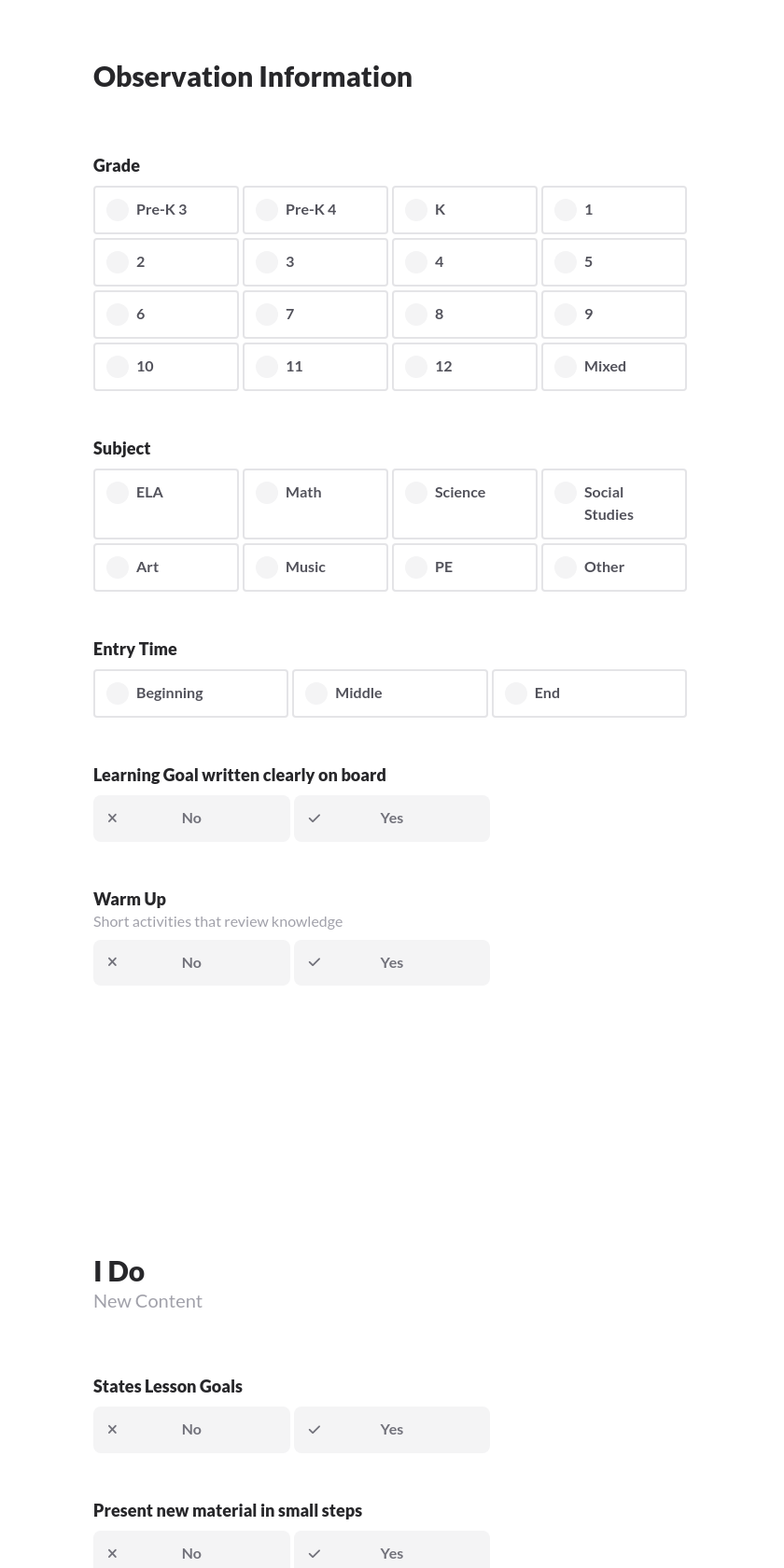Select grade 7
This screenshot has width=784, height=1568.
click(315, 314)
